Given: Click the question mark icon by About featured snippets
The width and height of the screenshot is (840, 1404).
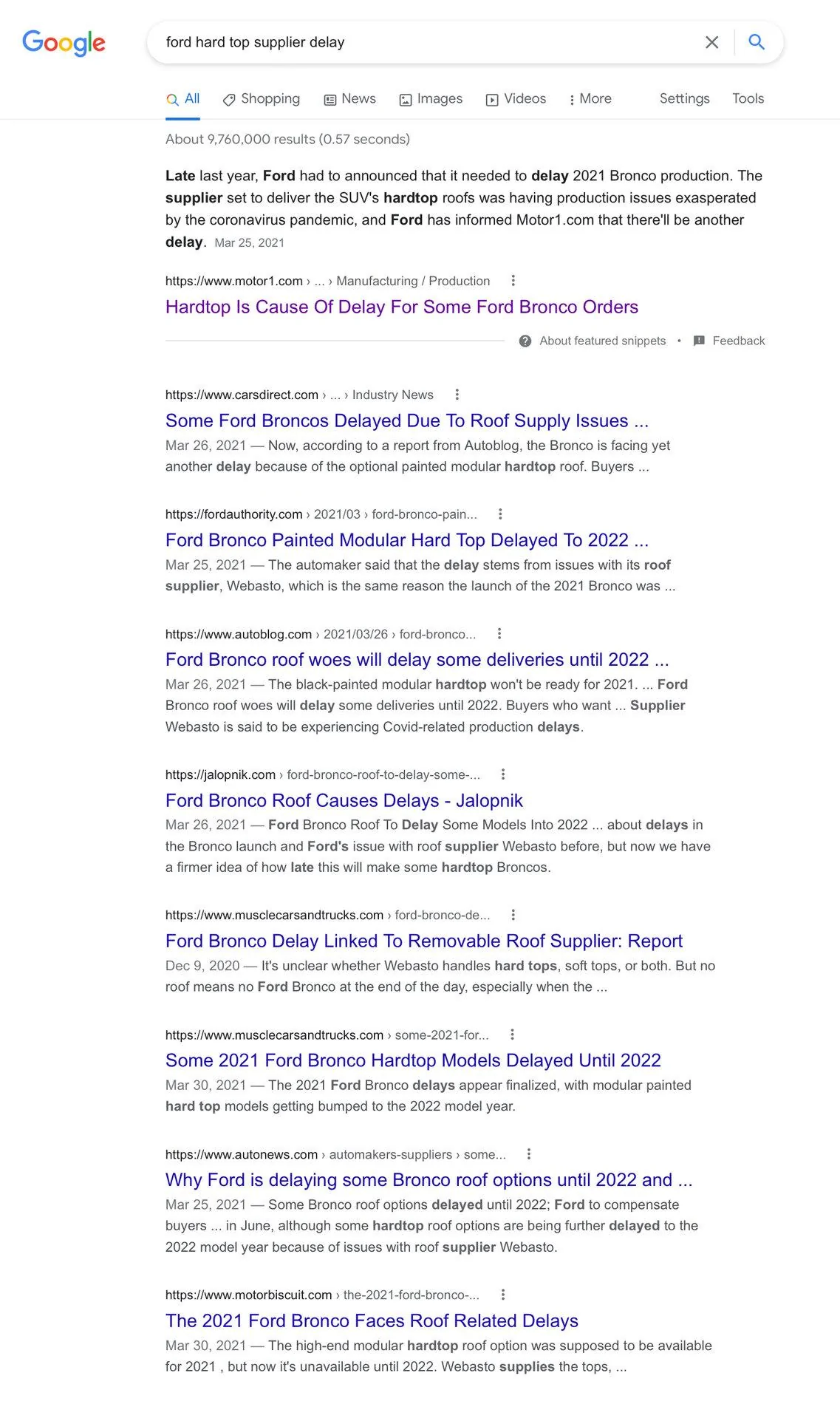Looking at the screenshot, I should point(525,341).
